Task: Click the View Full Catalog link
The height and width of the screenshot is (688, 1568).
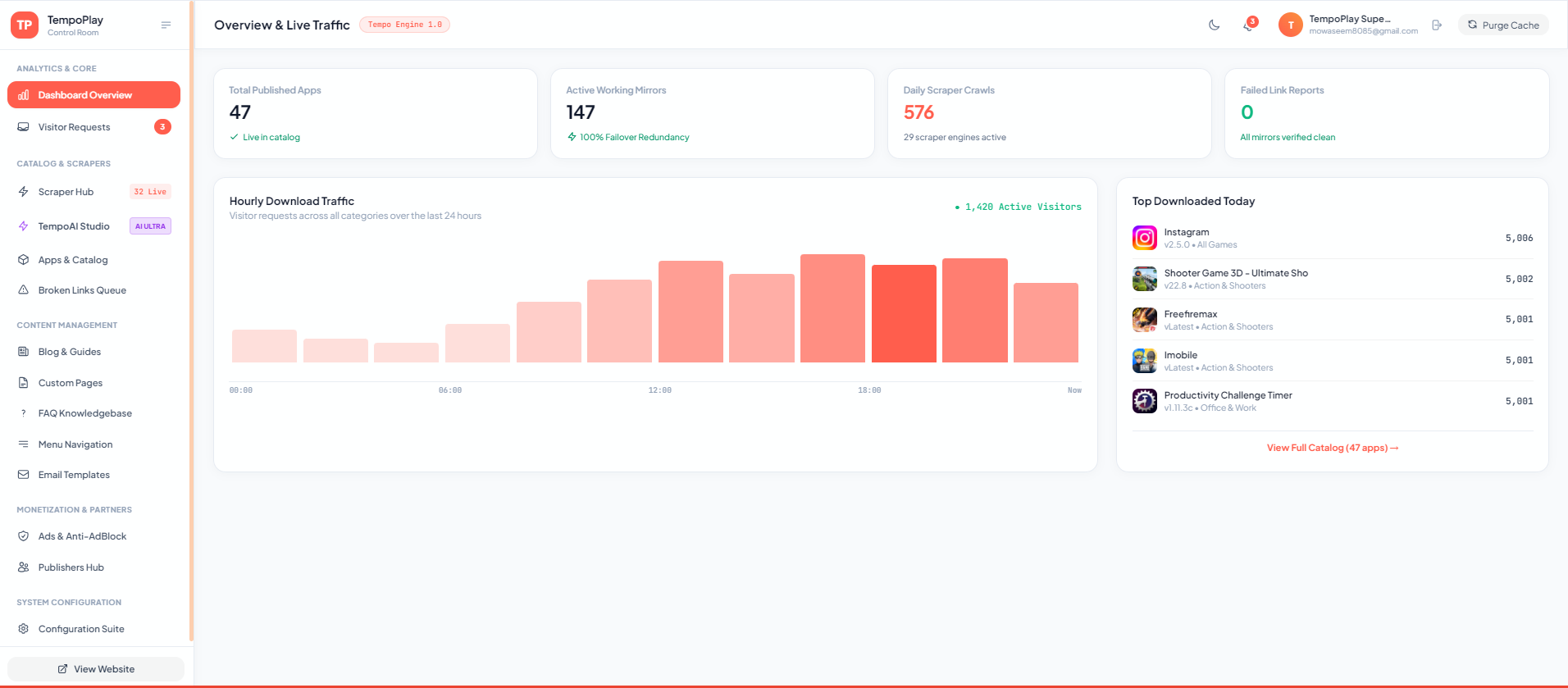Action: (x=1333, y=448)
